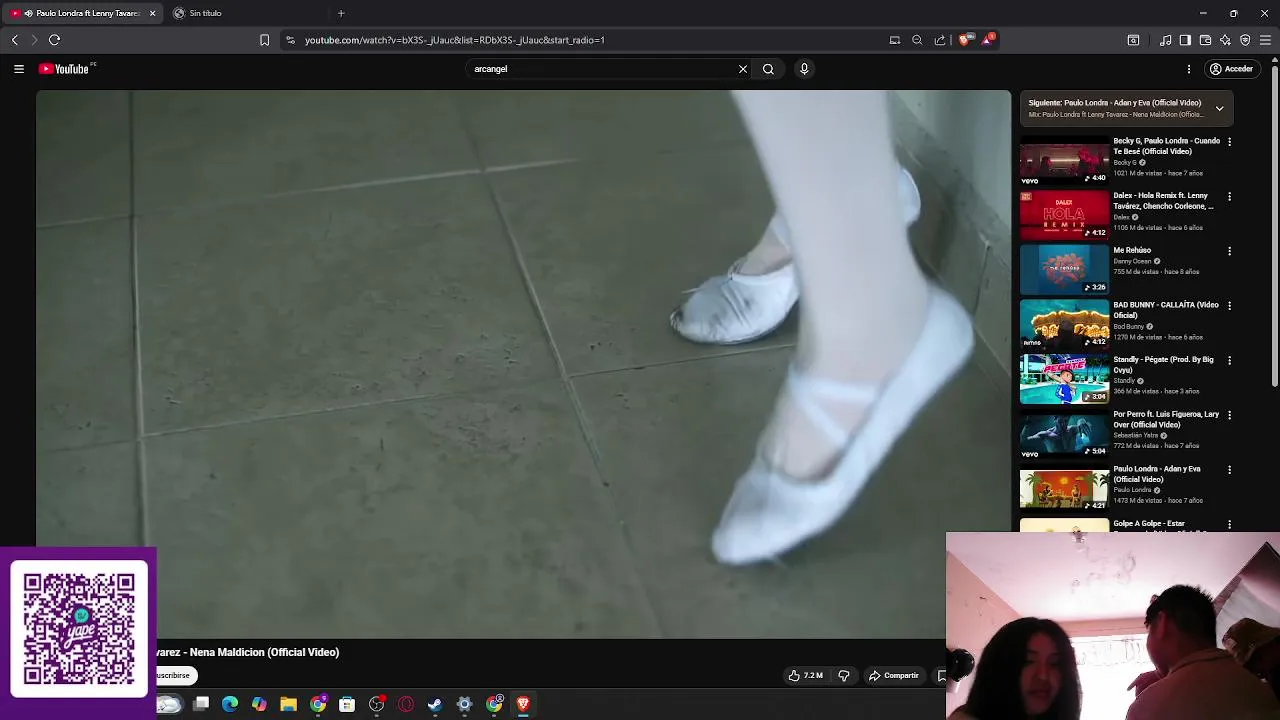This screenshot has height=720, width=1280.
Task: Open three-dot menu for 'Por Perro' video
Action: pyautogui.click(x=1229, y=415)
